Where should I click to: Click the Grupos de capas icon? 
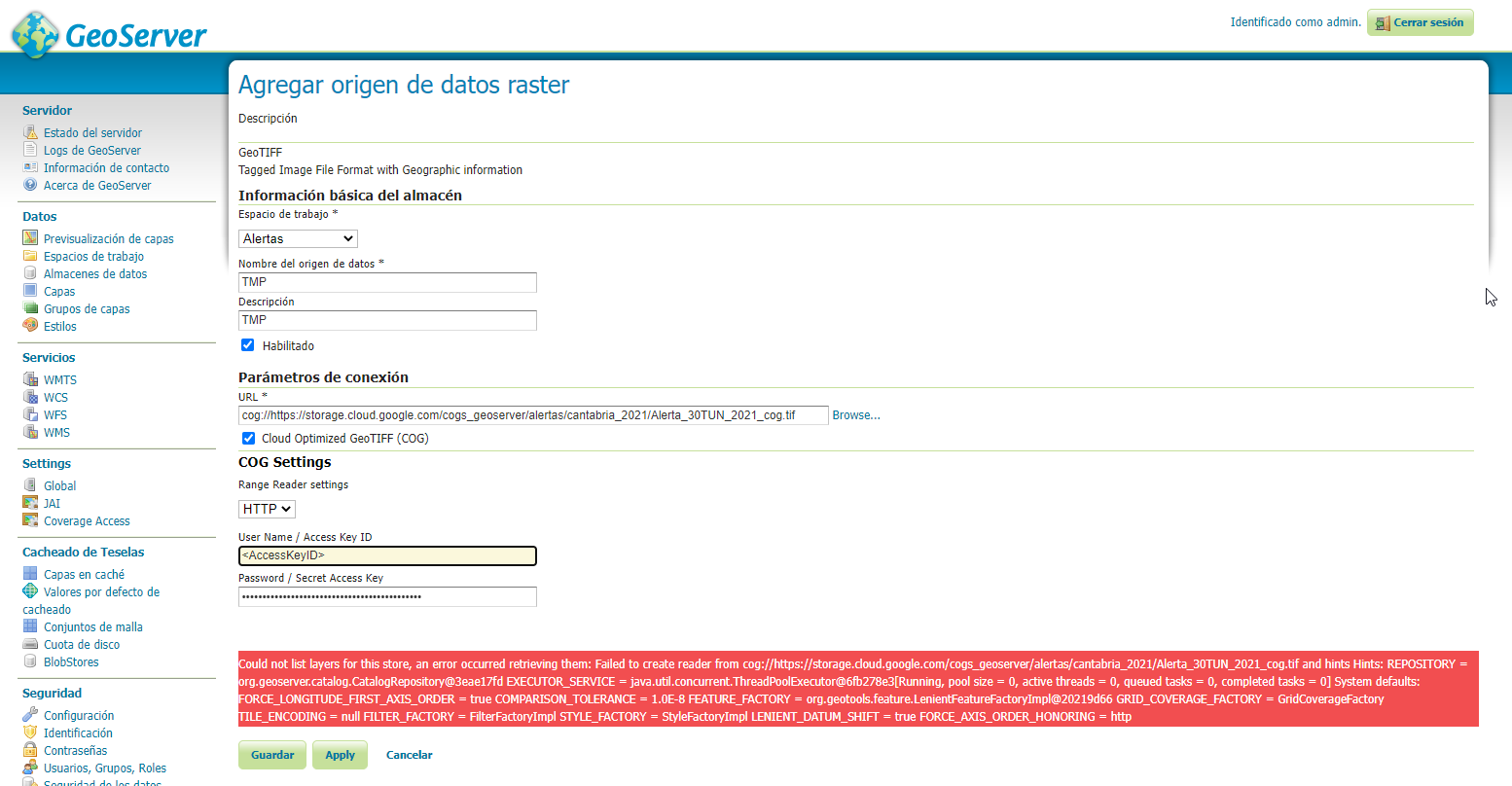click(x=30, y=308)
